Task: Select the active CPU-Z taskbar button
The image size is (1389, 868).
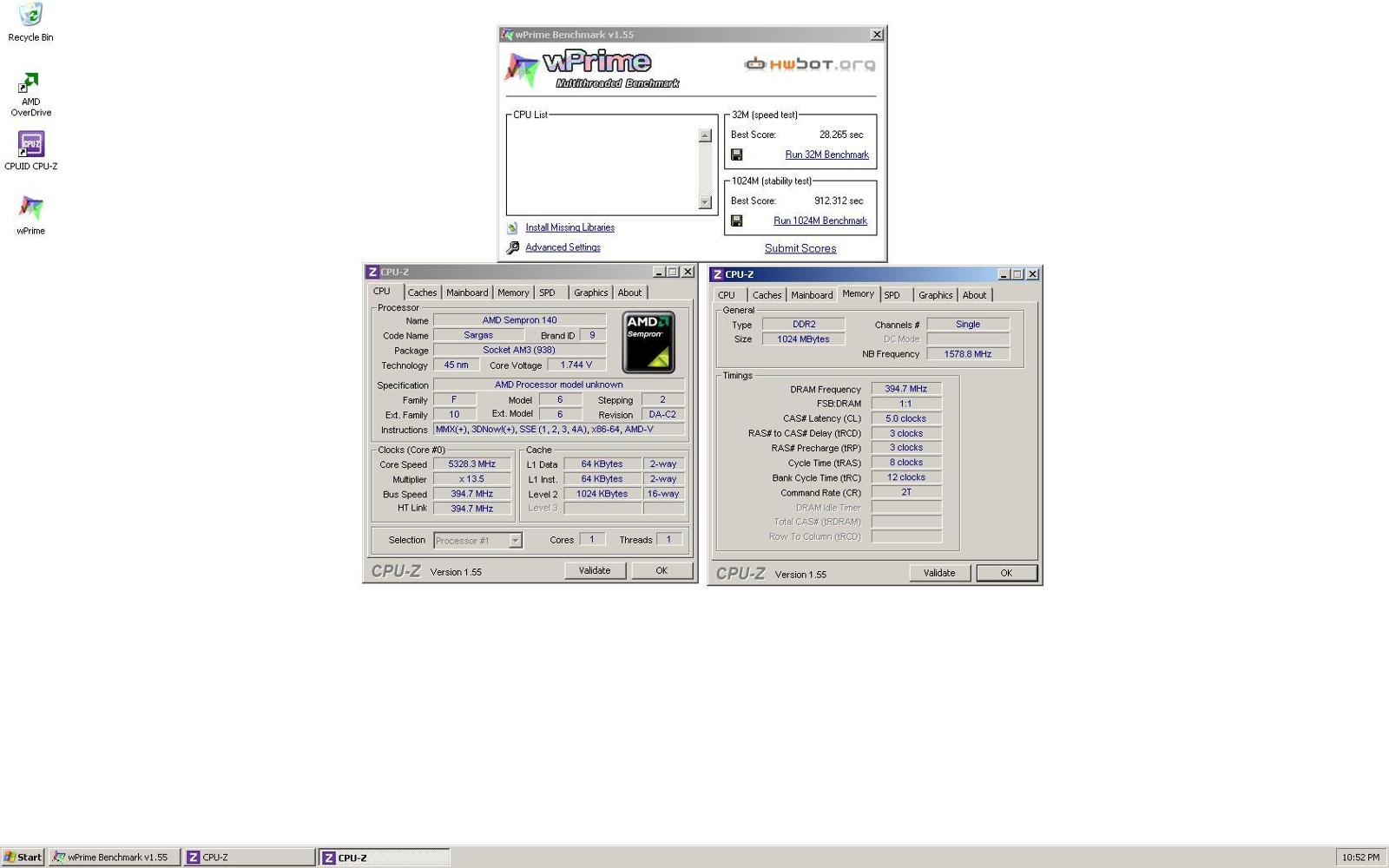Action: 385,857
